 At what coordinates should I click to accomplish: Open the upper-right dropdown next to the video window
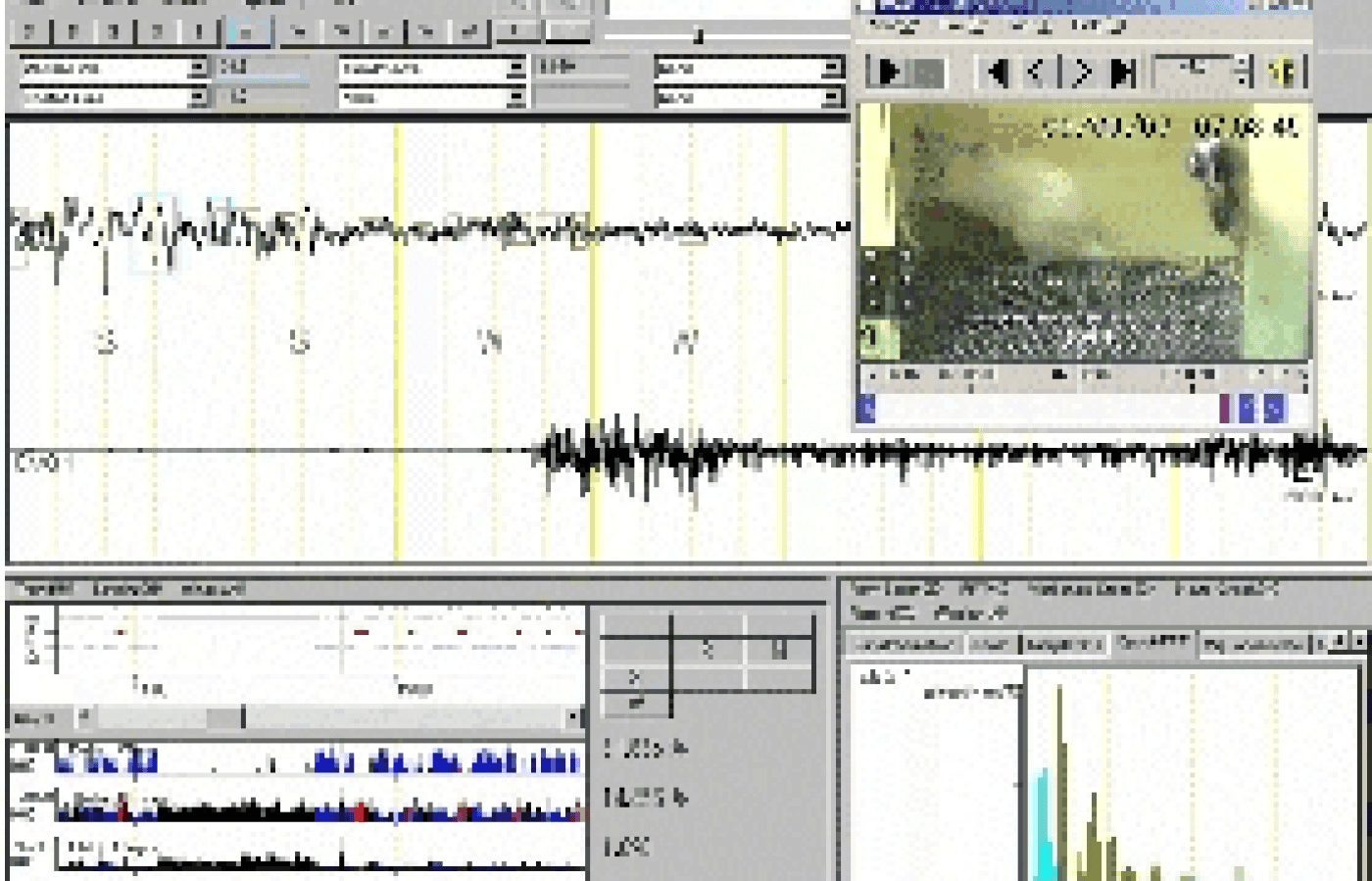(832, 69)
